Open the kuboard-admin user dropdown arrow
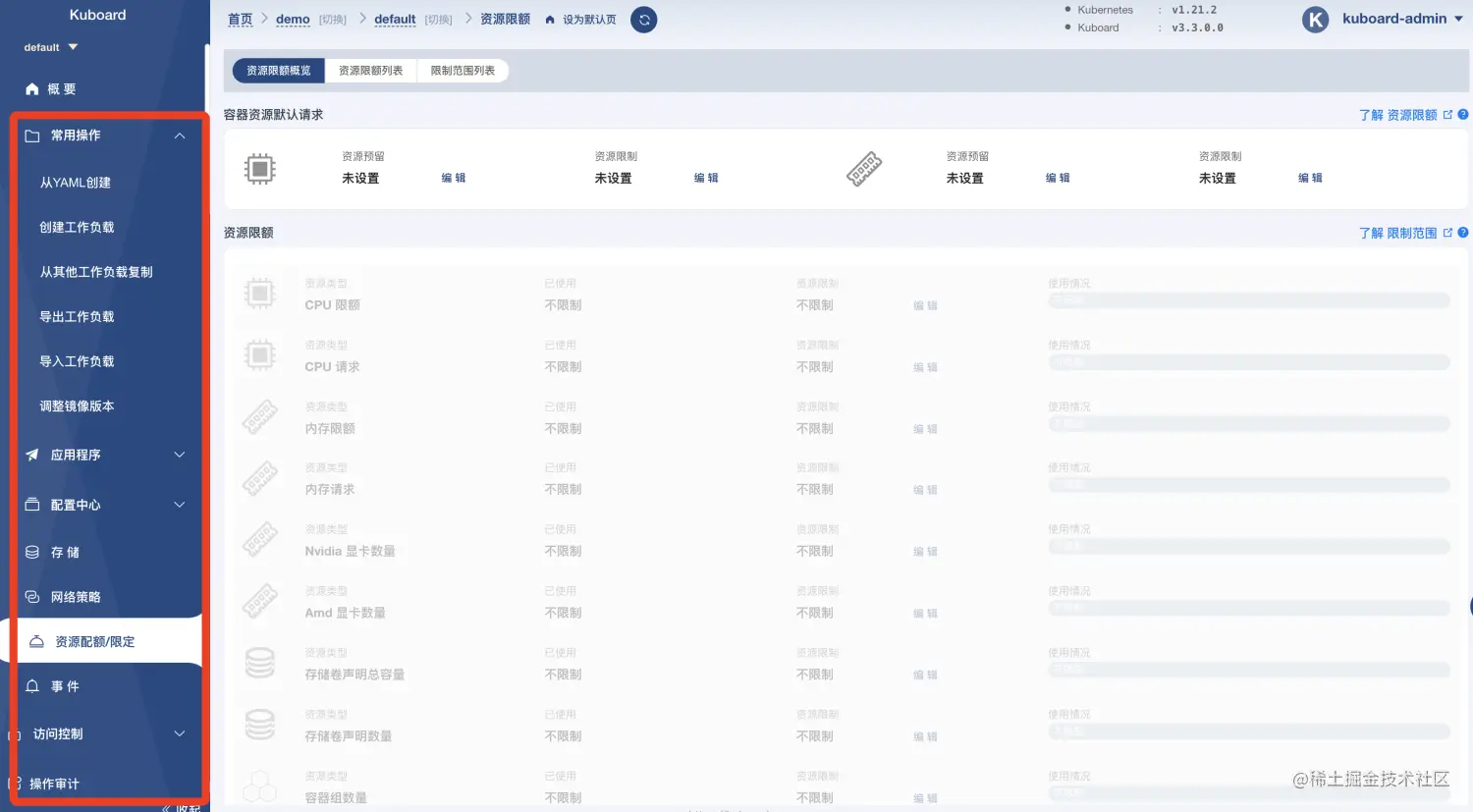 tap(1458, 19)
